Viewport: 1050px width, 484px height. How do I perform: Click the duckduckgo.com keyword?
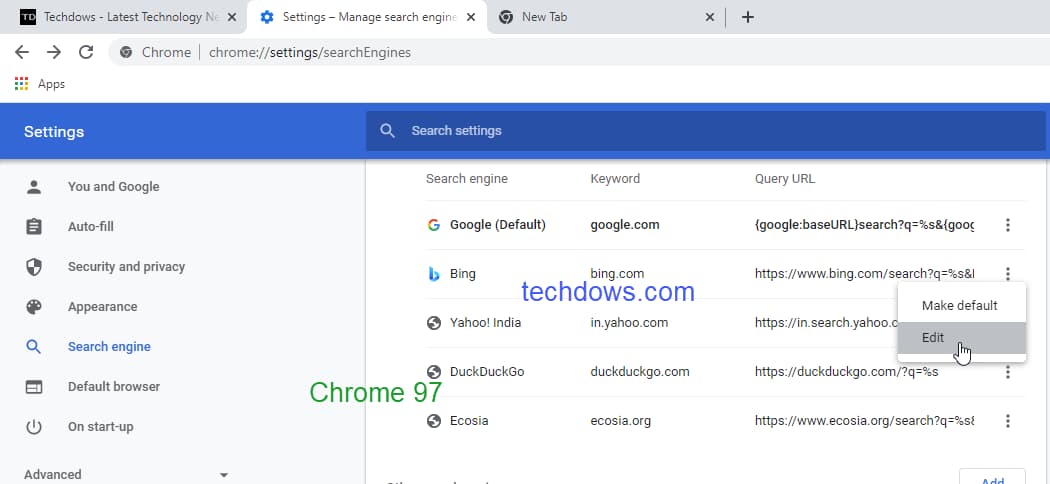pos(640,372)
